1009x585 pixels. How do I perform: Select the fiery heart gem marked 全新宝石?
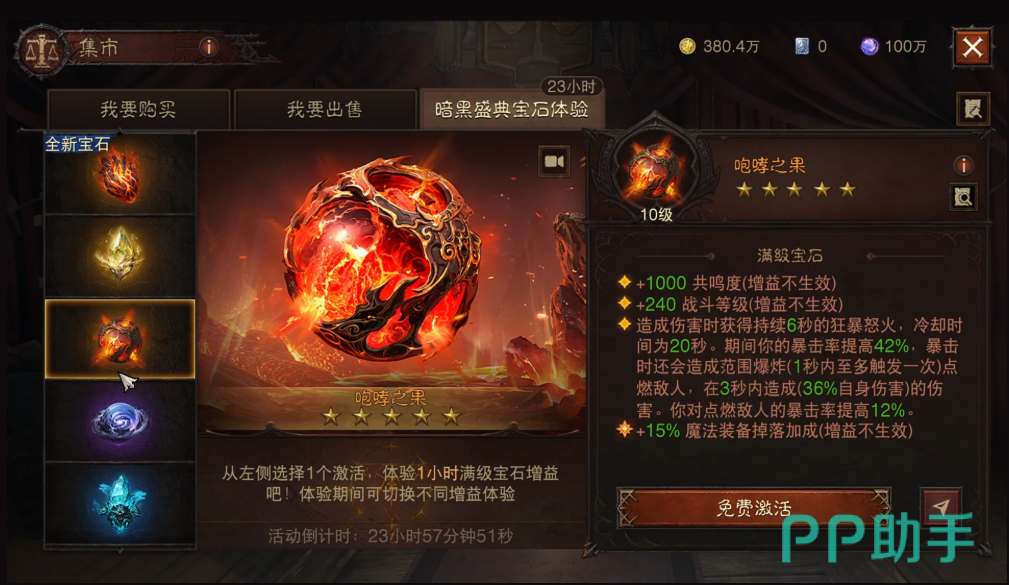pyautogui.click(x=120, y=174)
